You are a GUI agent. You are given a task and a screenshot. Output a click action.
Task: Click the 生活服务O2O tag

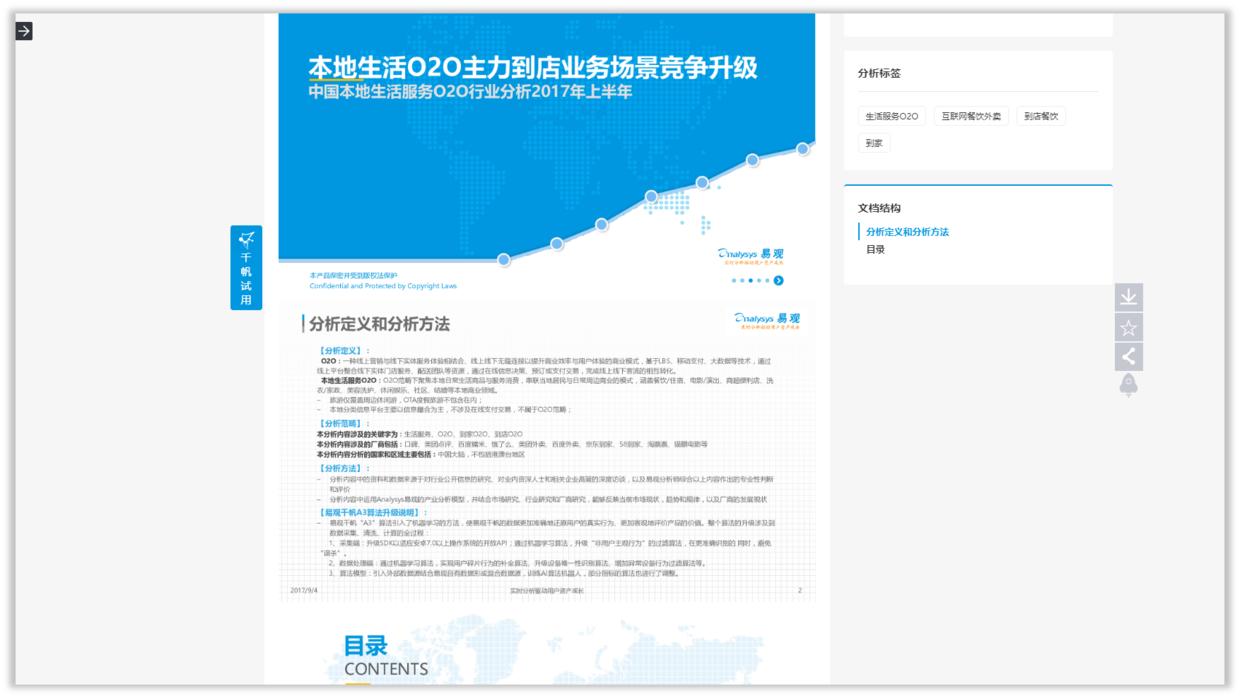click(x=891, y=115)
